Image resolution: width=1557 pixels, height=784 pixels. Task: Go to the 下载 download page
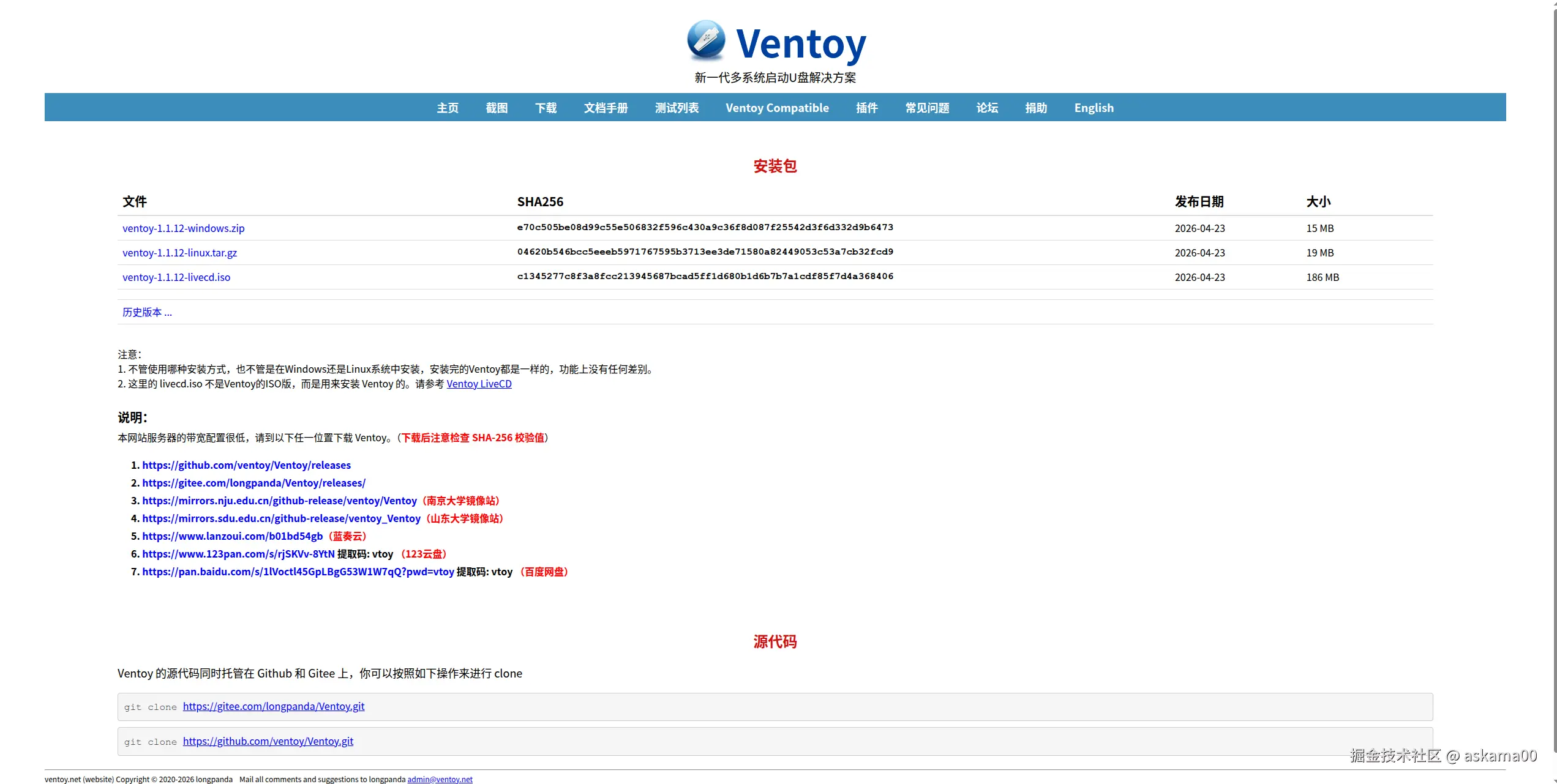546,108
